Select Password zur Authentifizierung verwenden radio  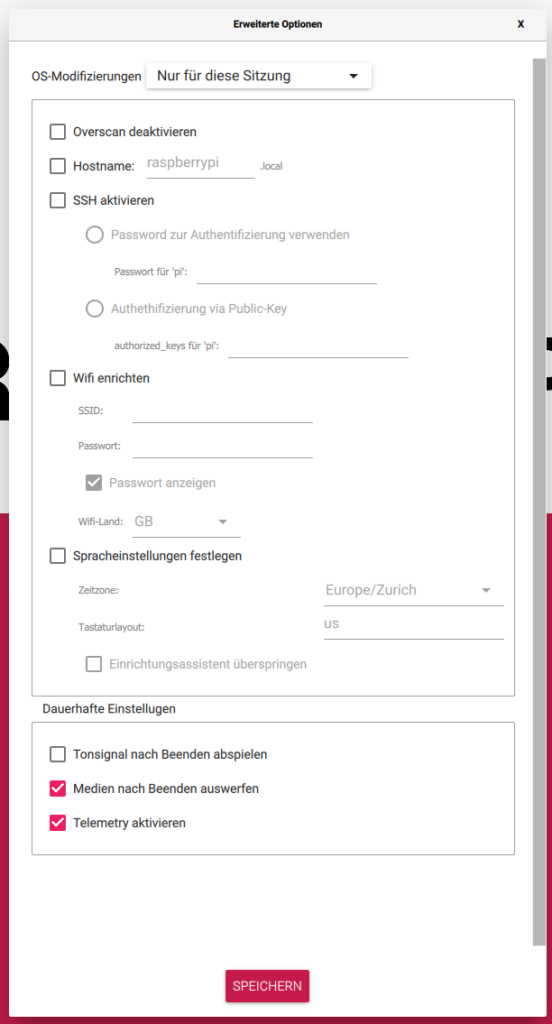95,234
